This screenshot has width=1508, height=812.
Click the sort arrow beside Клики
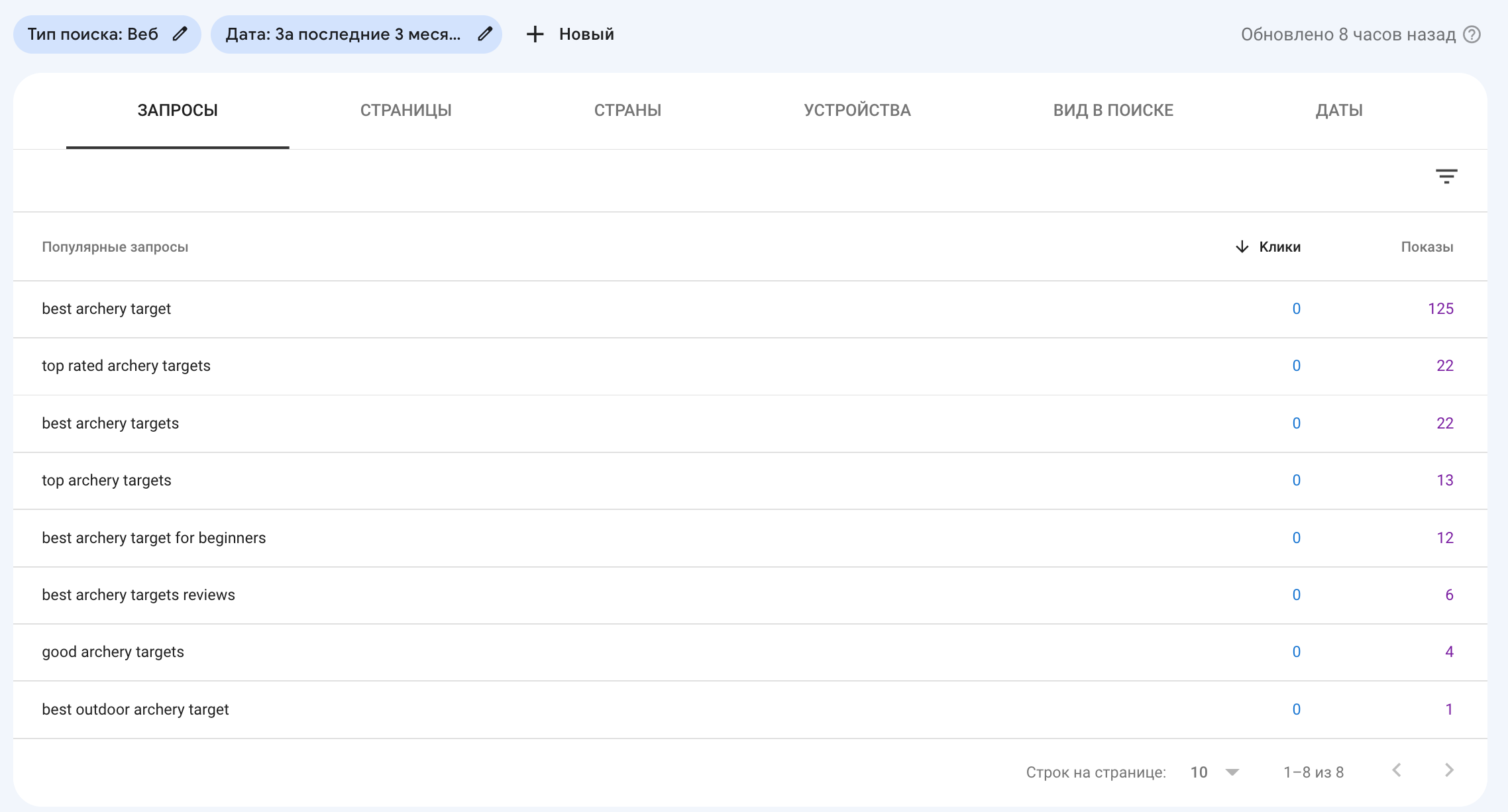click(x=1242, y=247)
